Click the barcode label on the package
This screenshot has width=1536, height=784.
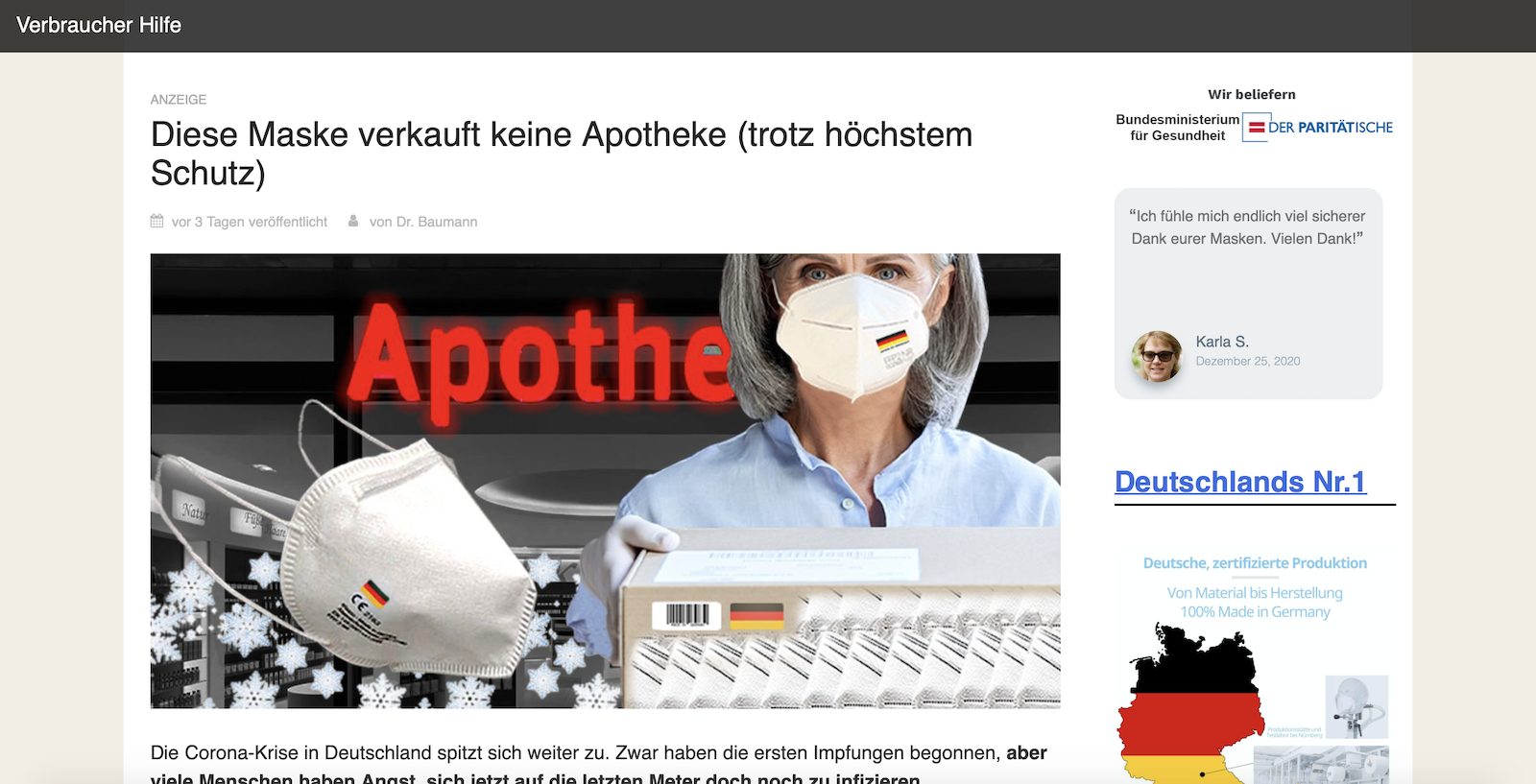(x=686, y=615)
